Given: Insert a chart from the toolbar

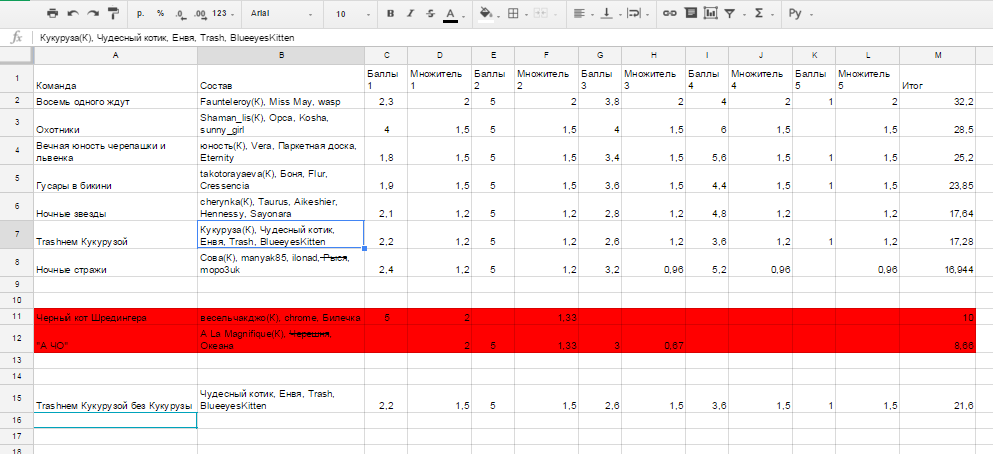Looking at the screenshot, I should (710, 14).
